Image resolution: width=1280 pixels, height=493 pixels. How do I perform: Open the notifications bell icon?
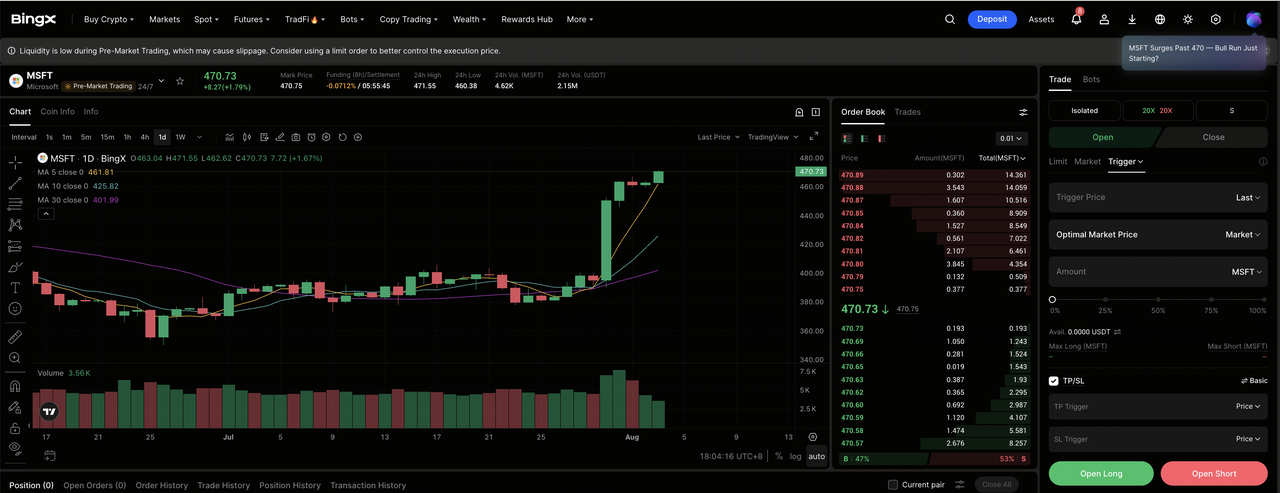[x=1076, y=19]
